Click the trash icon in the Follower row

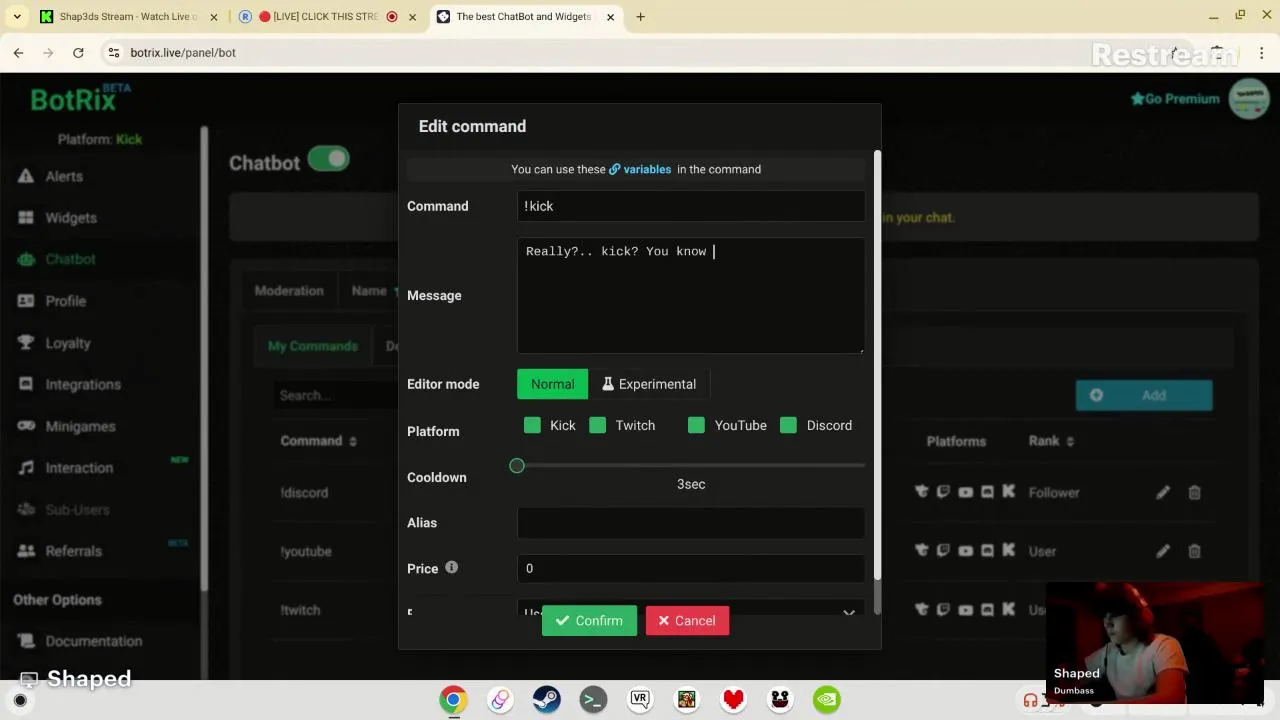point(1194,492)
